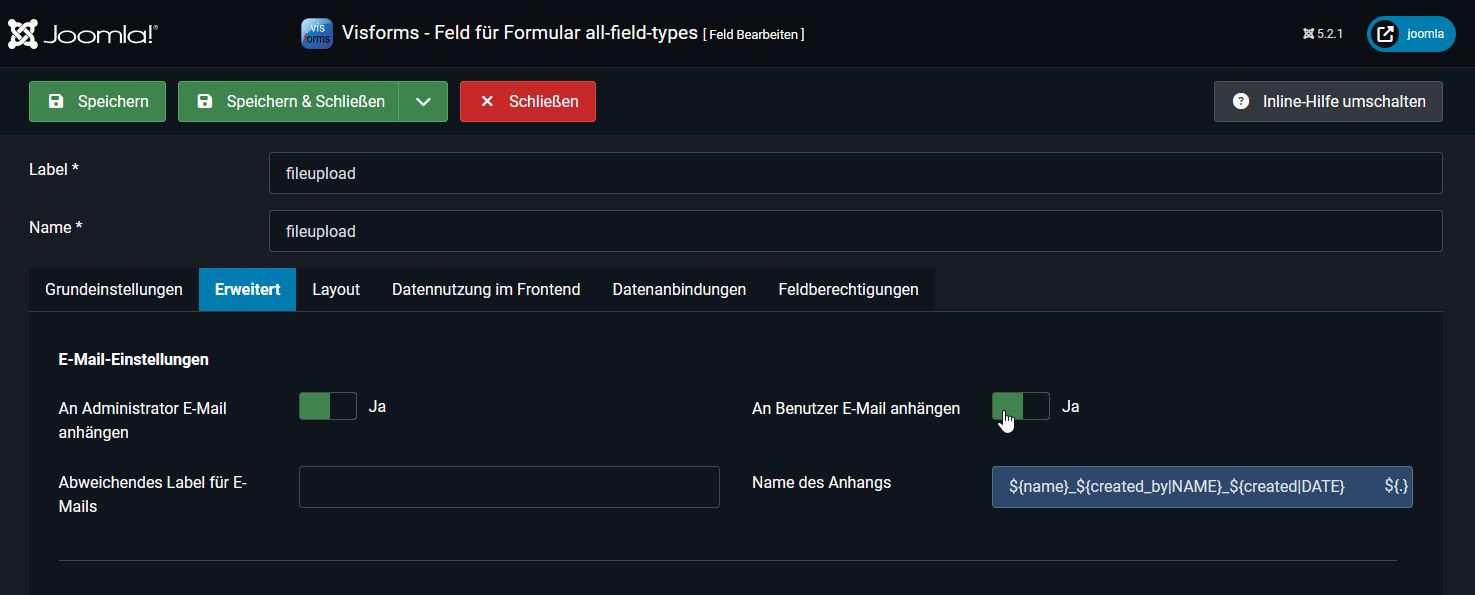Select the Datenanbindungen tab
Screen dimensions: 1475x595
pos(679,289)
